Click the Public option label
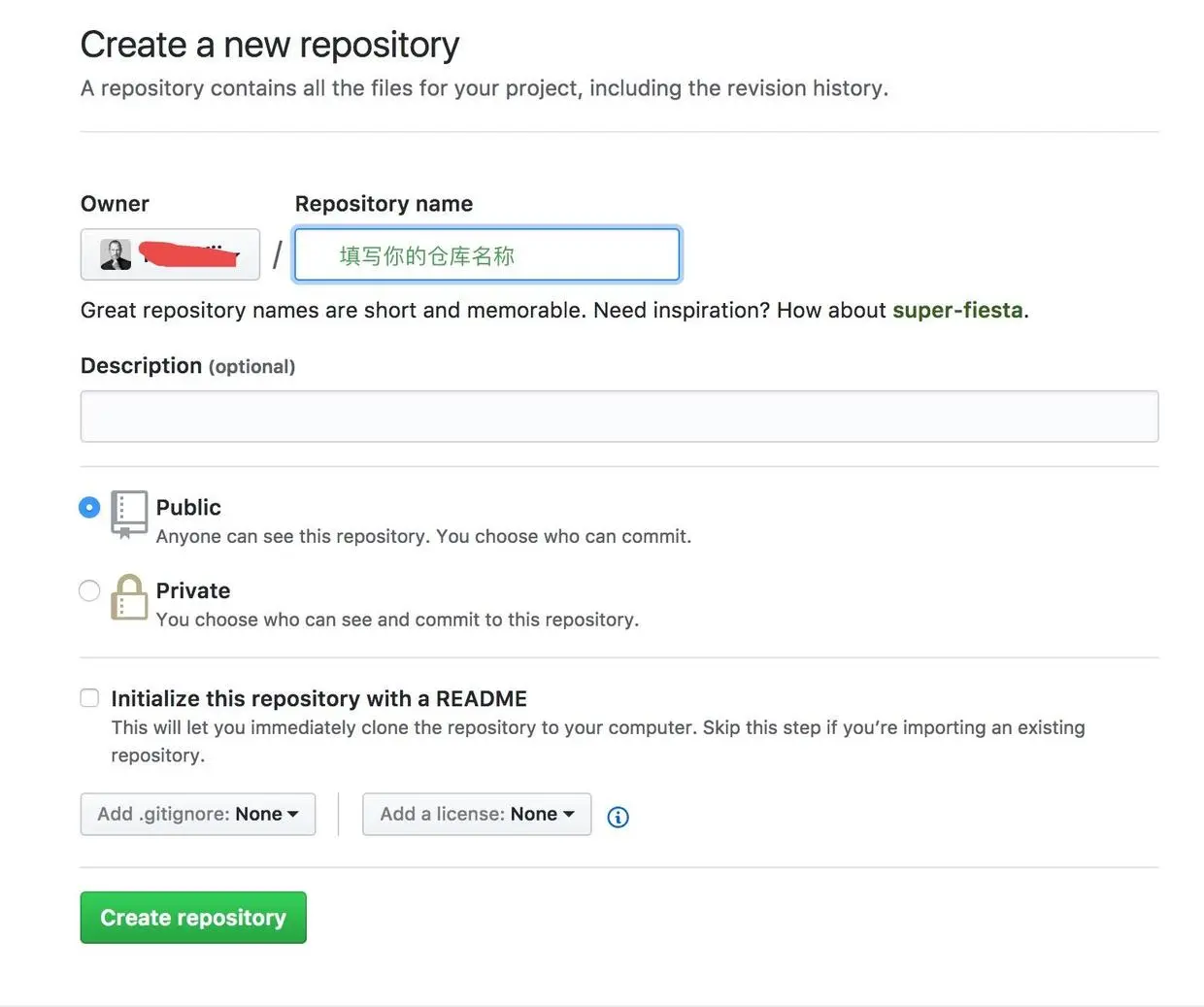The image size is (1204, 1007). 188,507
